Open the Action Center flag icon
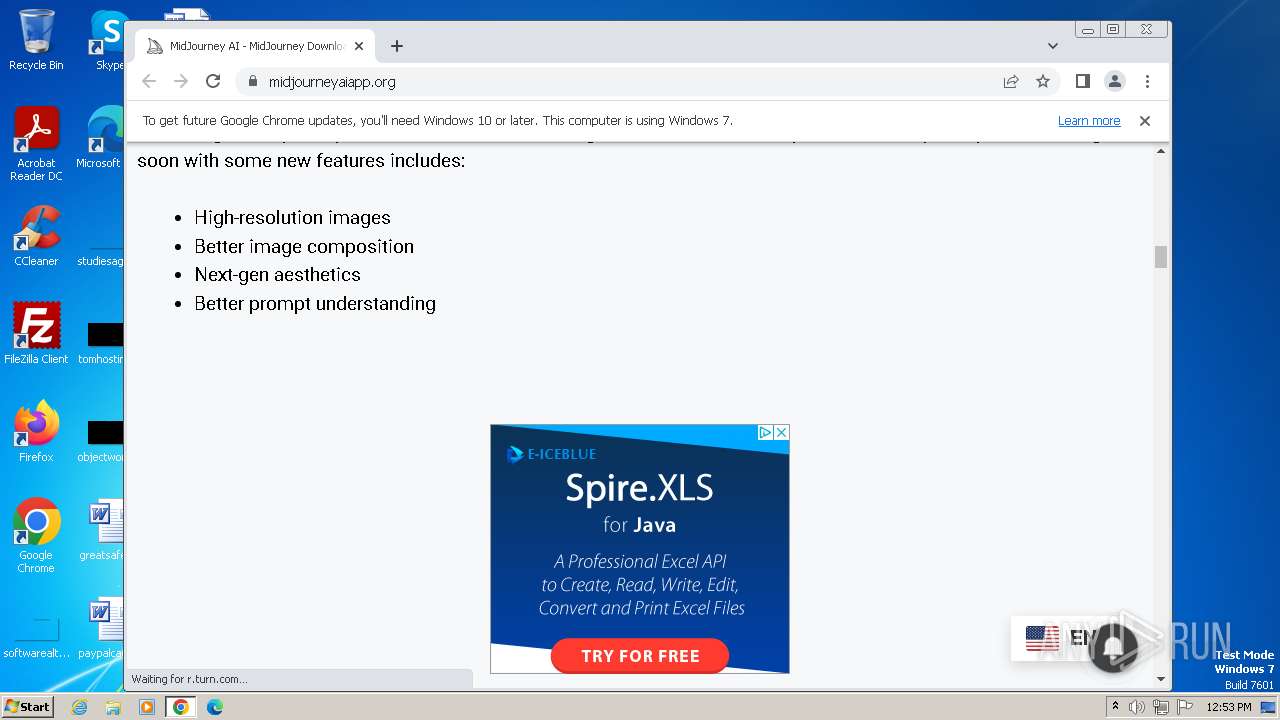The height and width of the screenshot is (720, 1280). 1184,707
